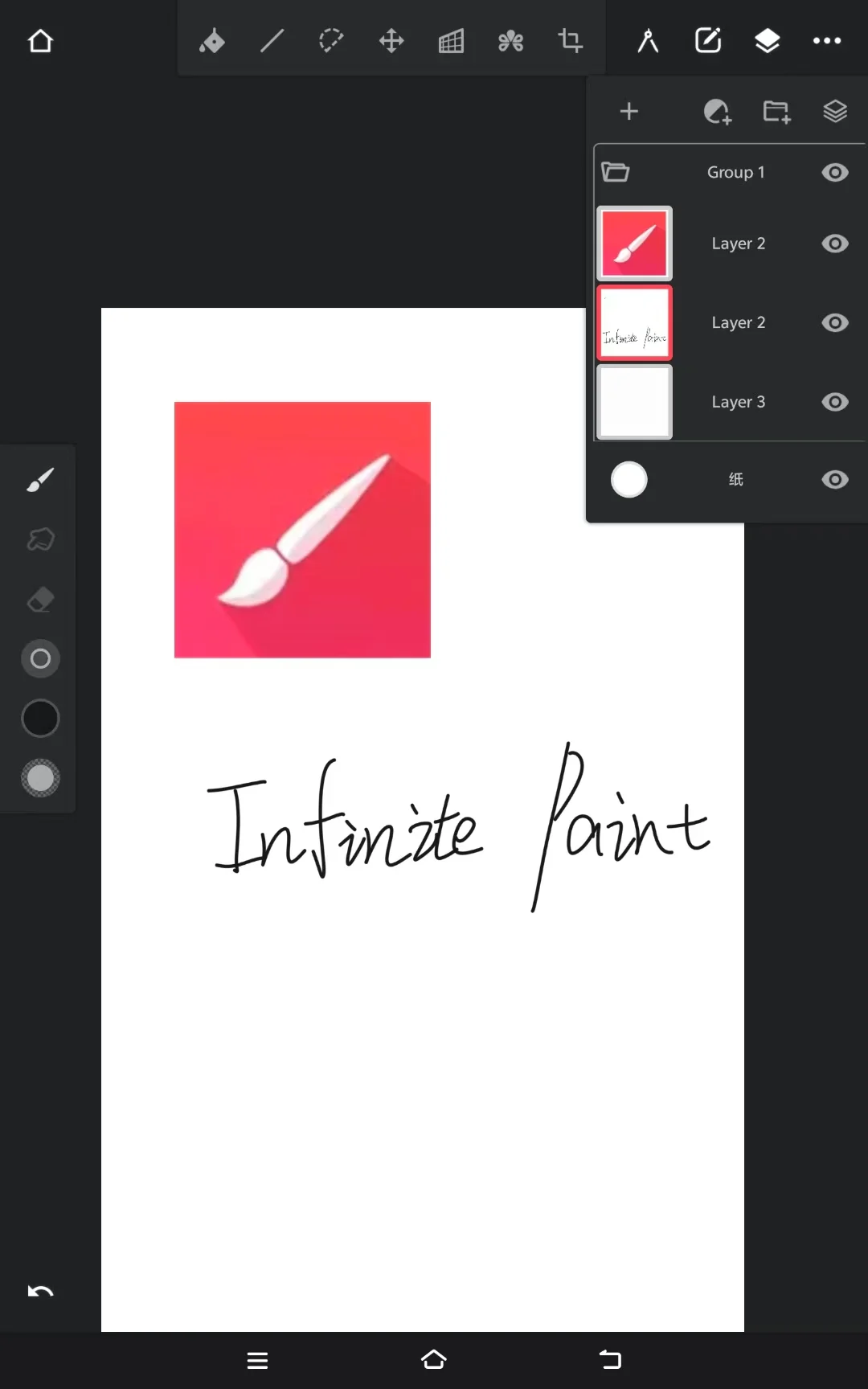Open the perspective grid tool

point(451,40)
